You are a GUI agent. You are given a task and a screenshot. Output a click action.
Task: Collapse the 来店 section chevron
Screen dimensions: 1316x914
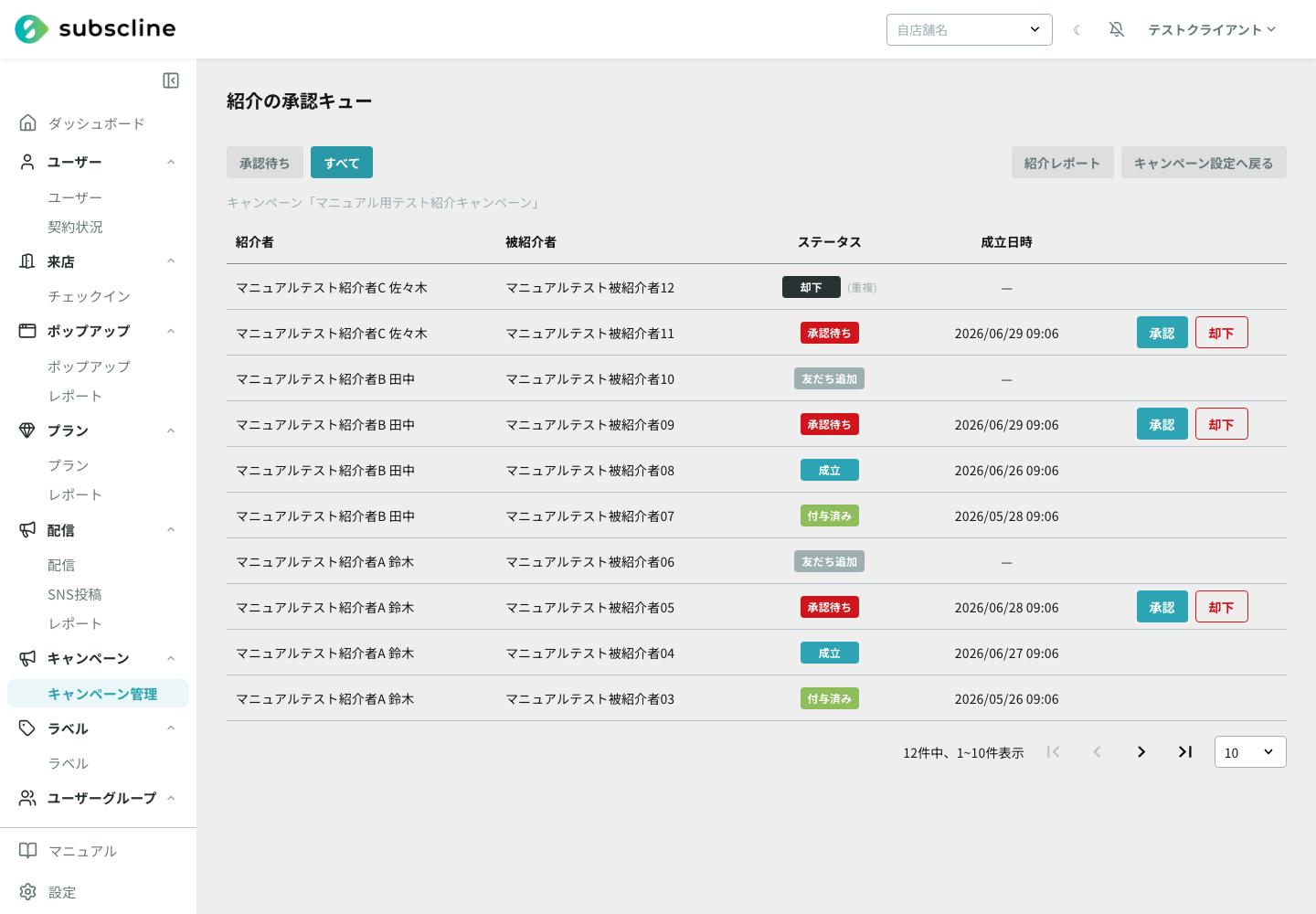(x=171, y=261)
